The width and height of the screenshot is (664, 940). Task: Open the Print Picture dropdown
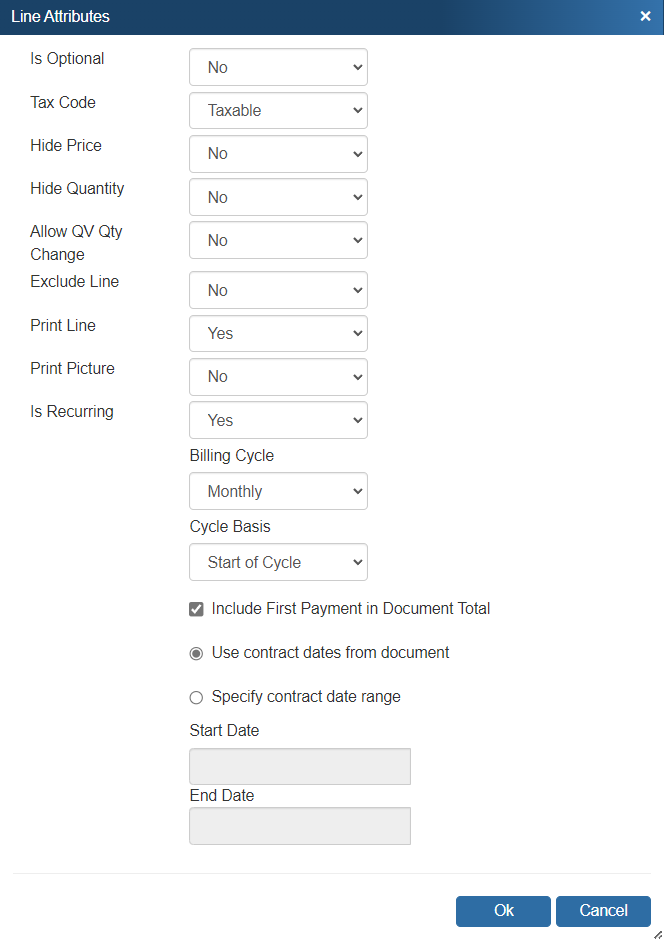point(278,377)
